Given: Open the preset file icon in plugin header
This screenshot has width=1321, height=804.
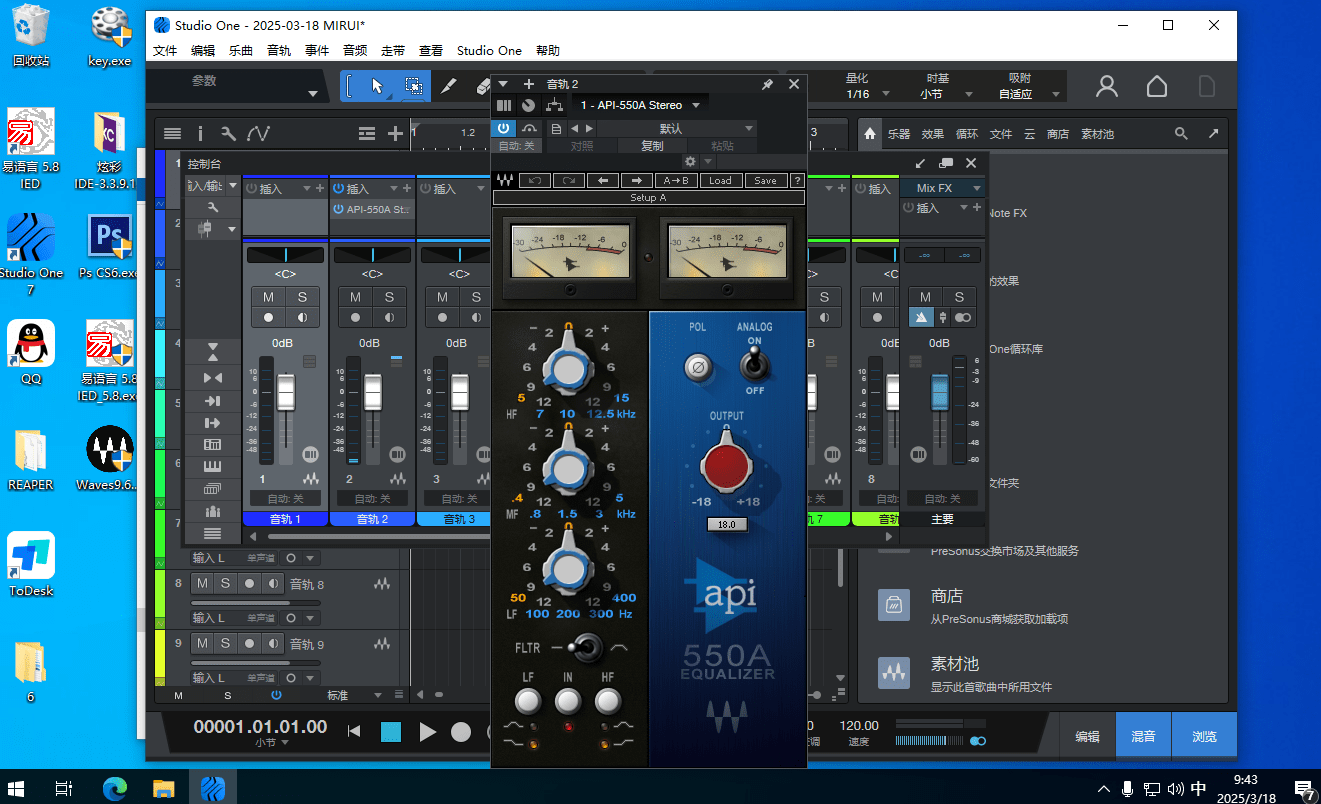Looking at the screenshot, I should click(556, 128).
